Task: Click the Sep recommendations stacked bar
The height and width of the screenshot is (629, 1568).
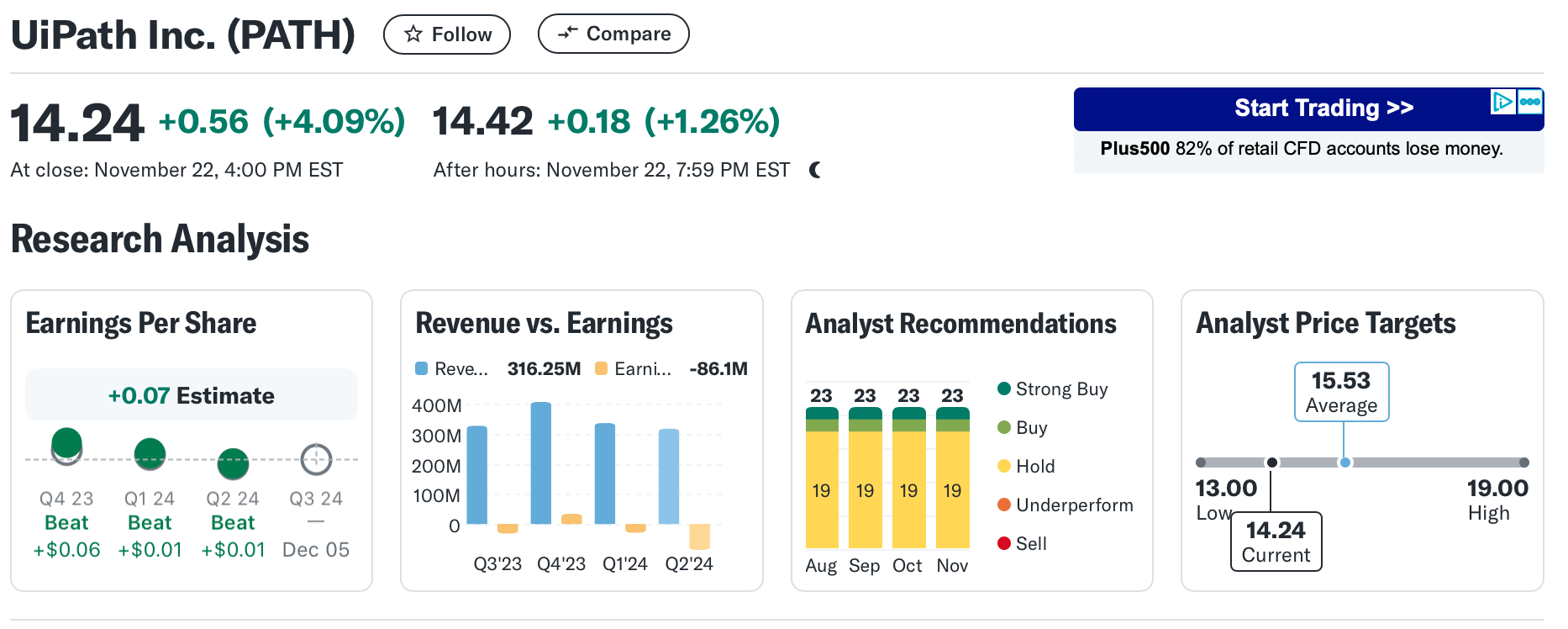Action: point(866,478)
